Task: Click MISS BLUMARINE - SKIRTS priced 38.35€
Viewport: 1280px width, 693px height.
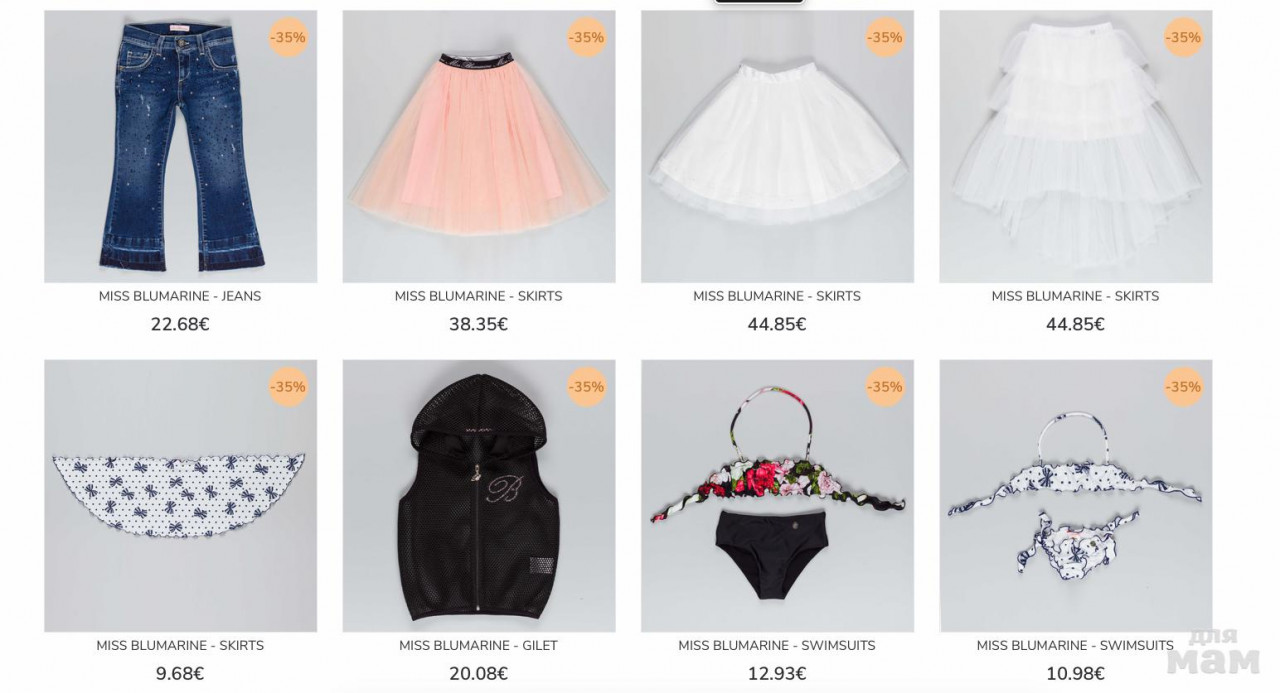Action: (x=479, y=296)
